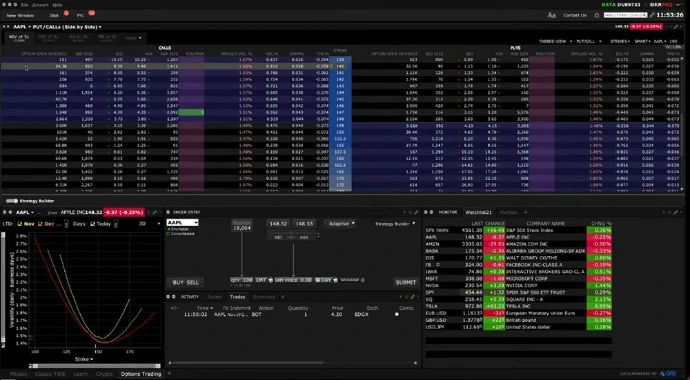Click the Comb. checkbox in trade row
The width and height of the screenshot is (690, 380).
(x=396, y=314)
